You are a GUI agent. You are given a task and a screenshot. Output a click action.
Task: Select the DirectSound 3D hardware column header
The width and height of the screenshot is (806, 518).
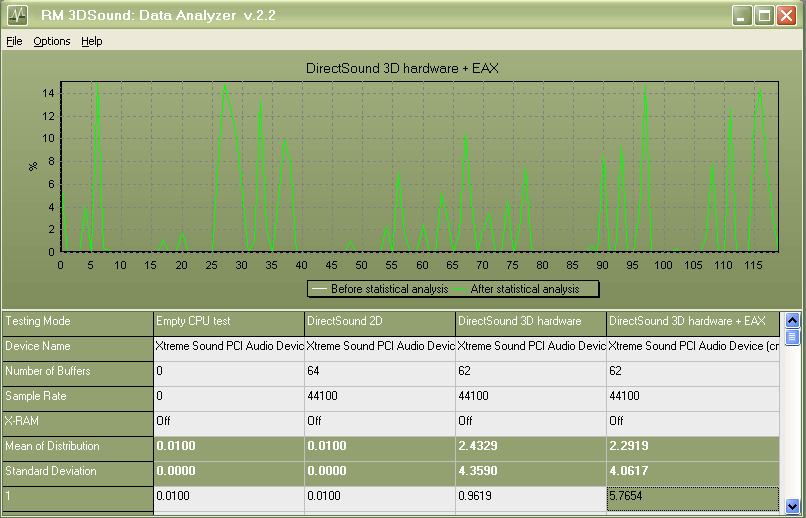530,321
